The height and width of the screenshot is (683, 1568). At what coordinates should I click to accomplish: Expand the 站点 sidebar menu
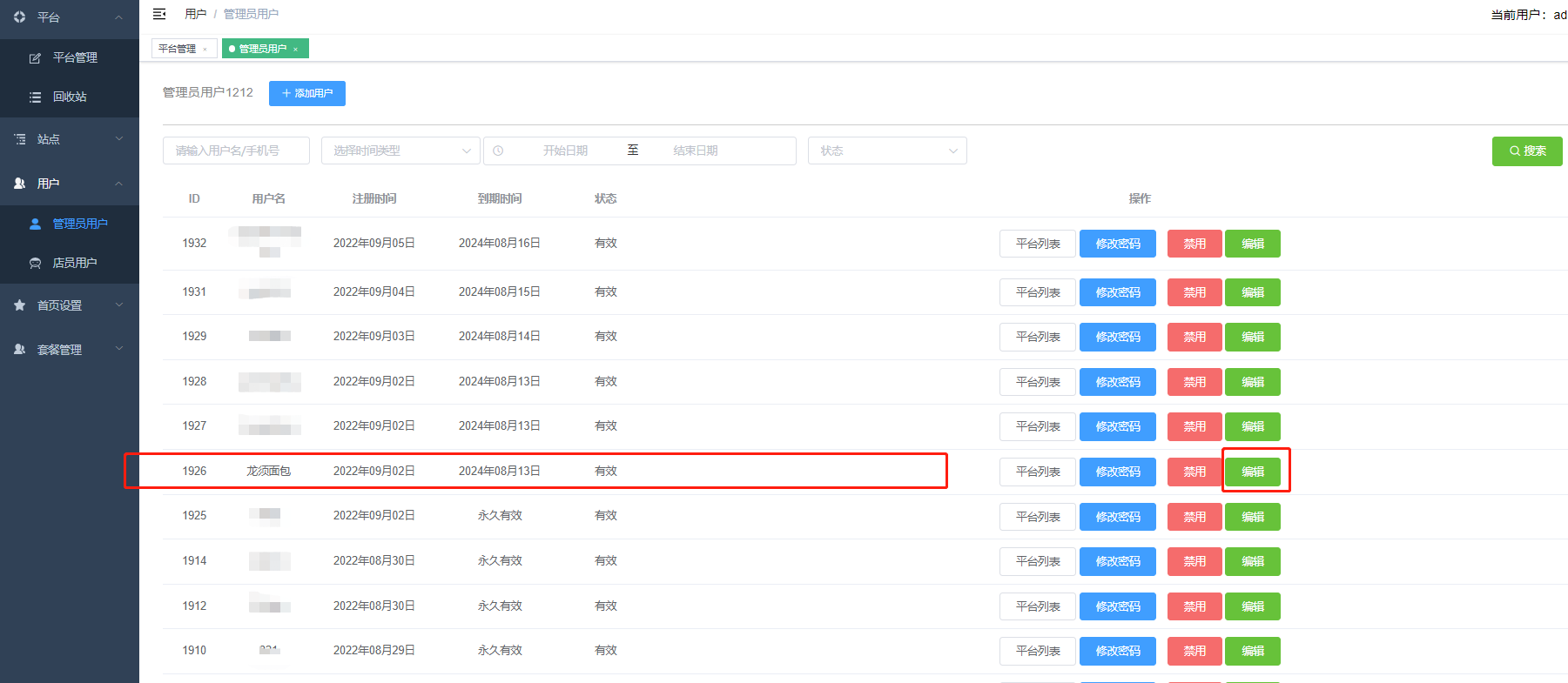pos(70,139)
